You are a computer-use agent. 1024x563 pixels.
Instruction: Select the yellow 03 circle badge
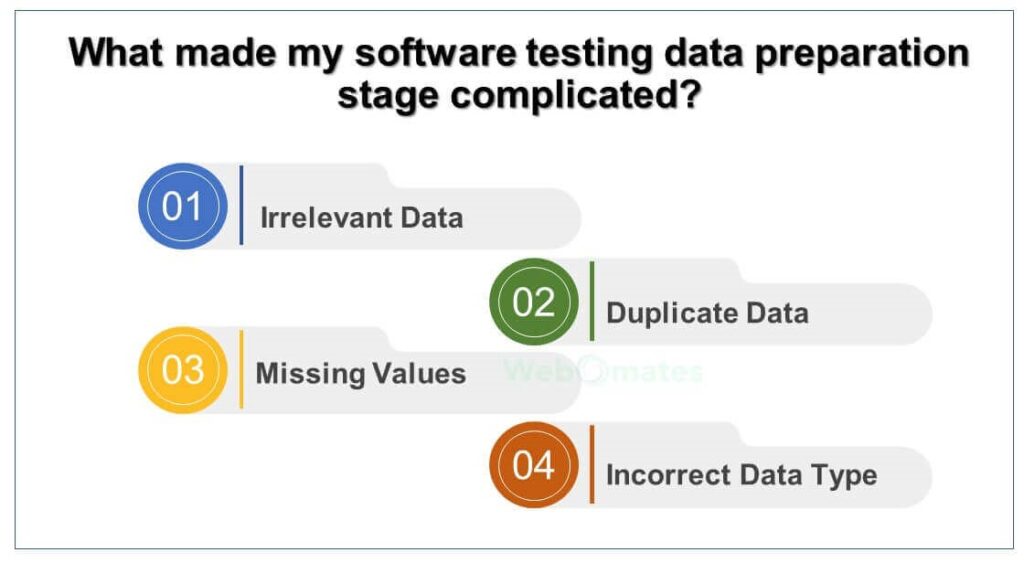183,370
